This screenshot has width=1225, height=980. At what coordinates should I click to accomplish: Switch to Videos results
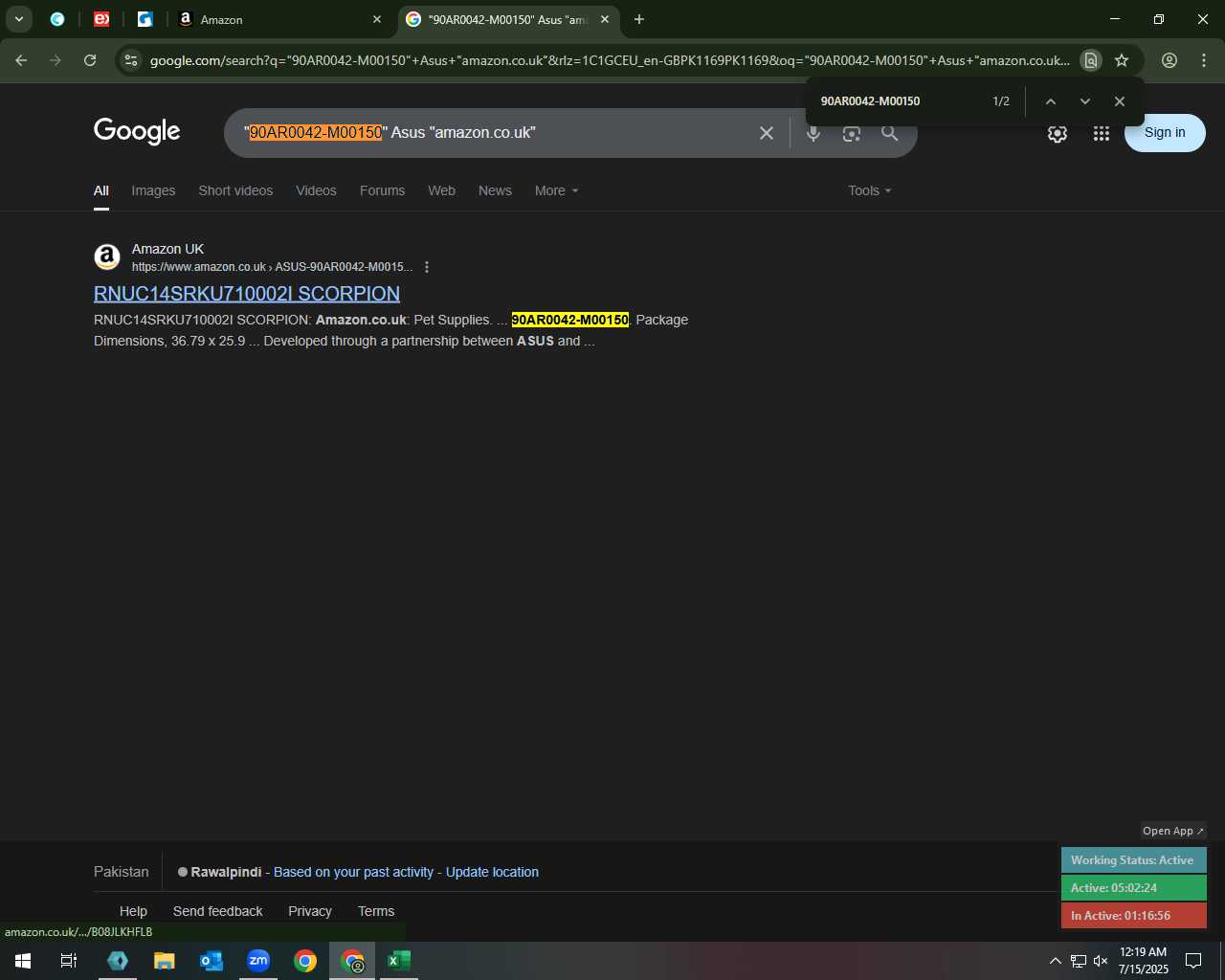pos(316,190)
